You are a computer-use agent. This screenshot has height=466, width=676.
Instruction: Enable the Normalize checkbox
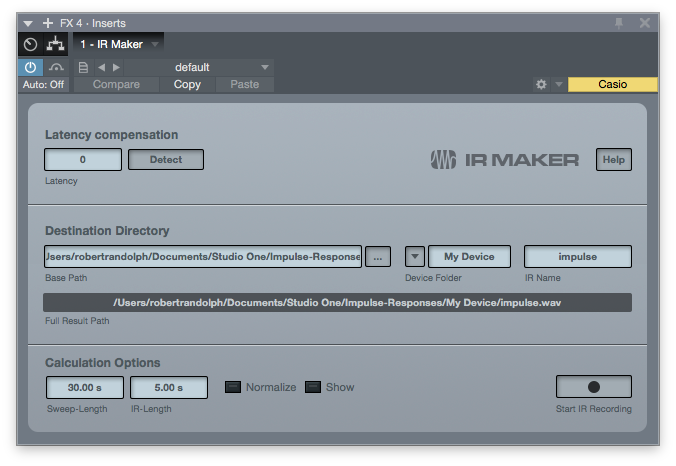coord(233,387)
